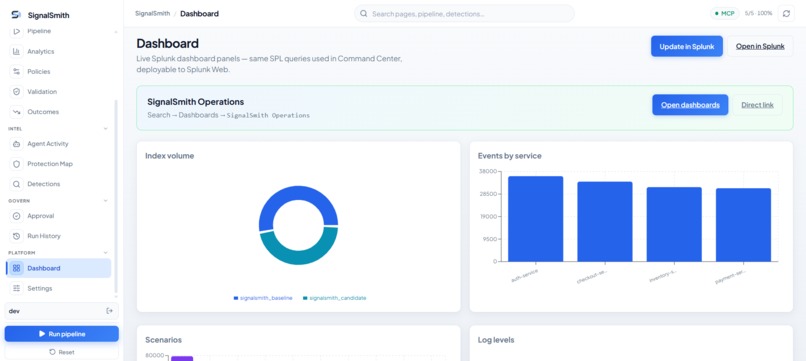806x361 pixels.
Task: Click the SignalSmith breadcrumb link
Action: (153, 14)
